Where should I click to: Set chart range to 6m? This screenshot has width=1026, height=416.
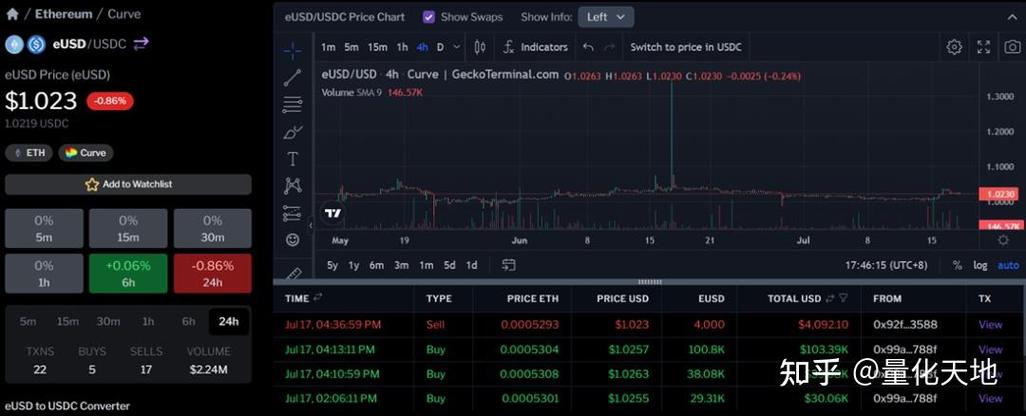(x=376, y=265)
